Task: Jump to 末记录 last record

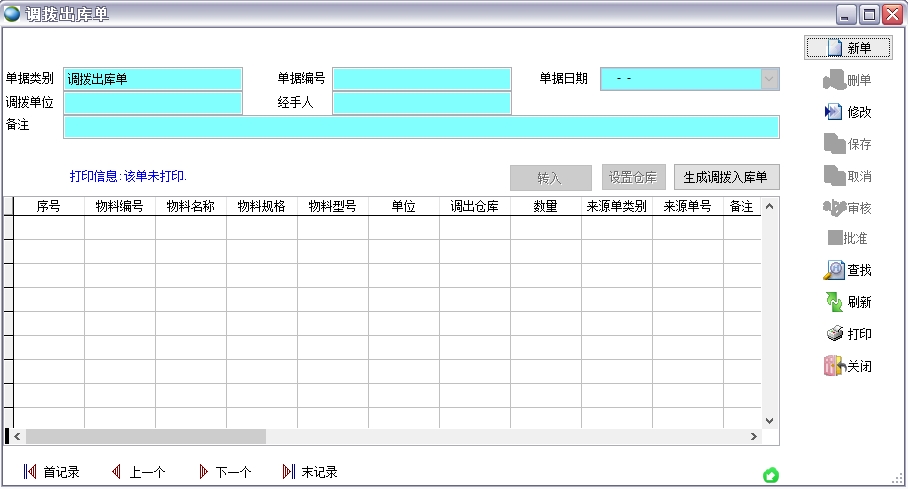Action: 289,472
